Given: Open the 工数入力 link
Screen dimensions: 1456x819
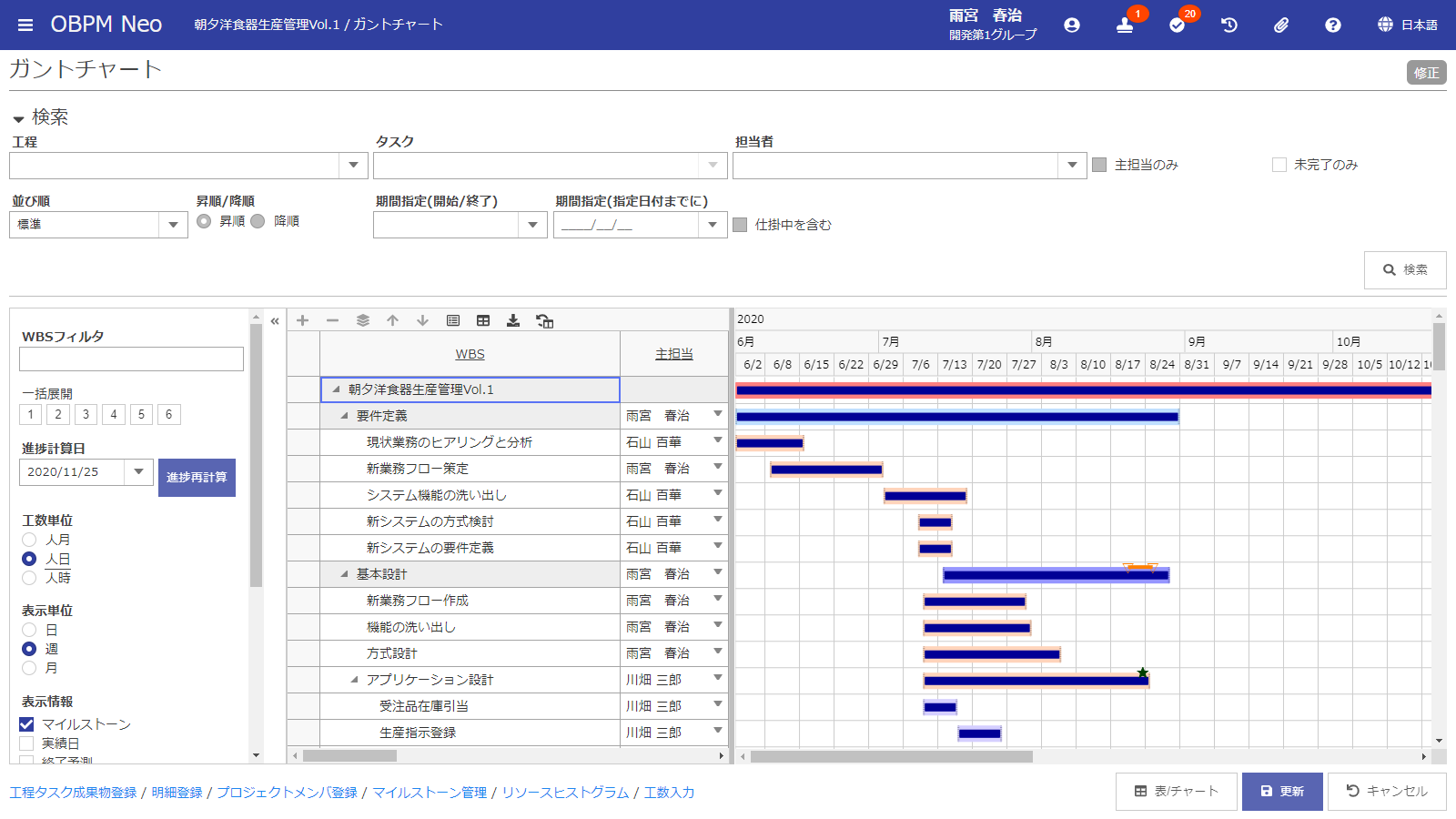Looking at the screenshot, I should click(669, 793).
